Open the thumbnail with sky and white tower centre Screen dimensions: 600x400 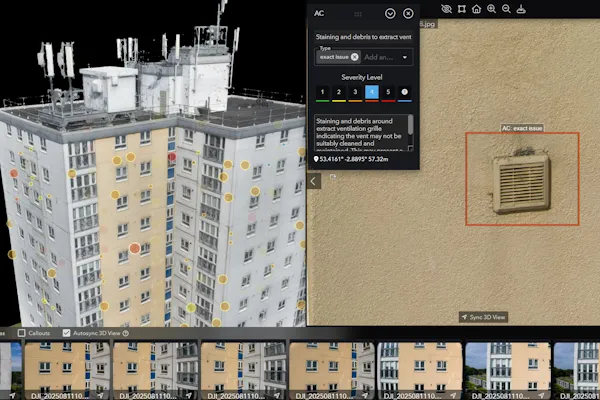tap(508, 371)
